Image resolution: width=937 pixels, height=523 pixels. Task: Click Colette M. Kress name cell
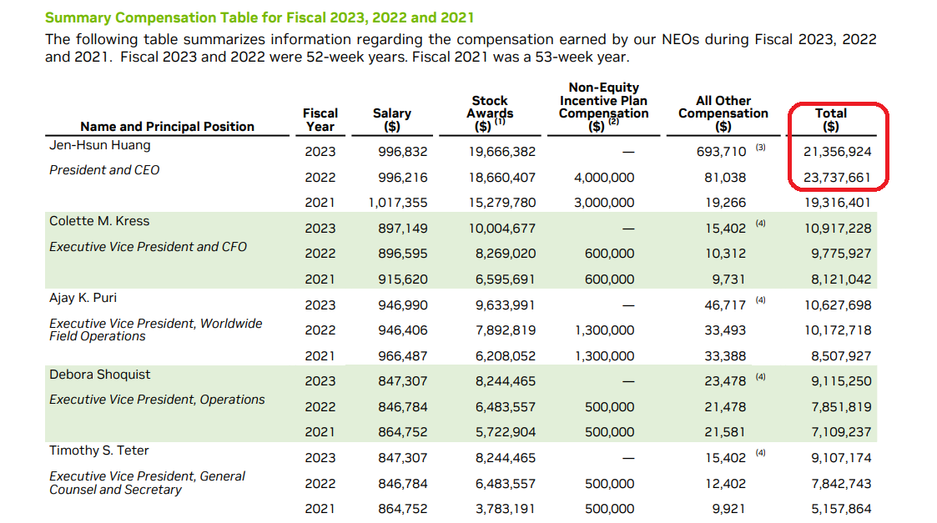point(99,221)
